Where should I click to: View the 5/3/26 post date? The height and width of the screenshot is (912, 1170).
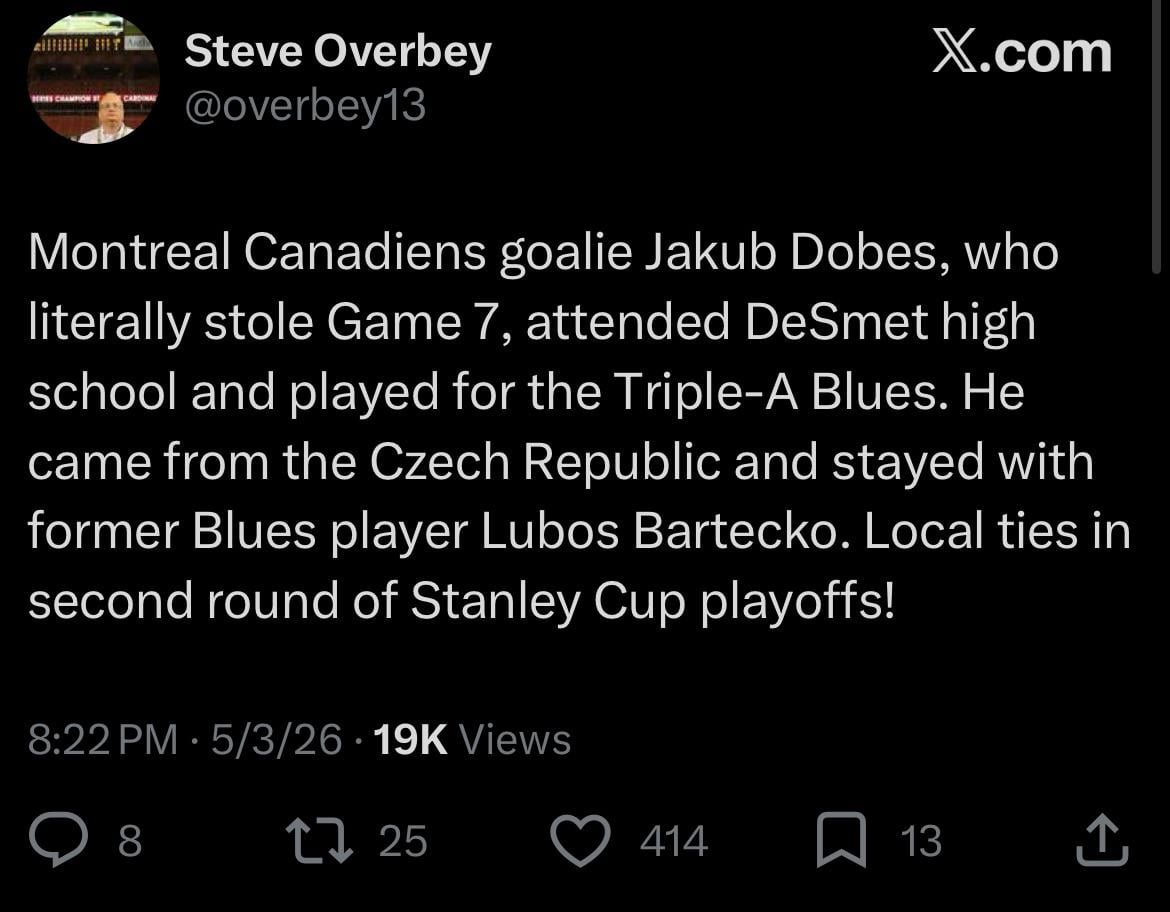coord(276,740)
